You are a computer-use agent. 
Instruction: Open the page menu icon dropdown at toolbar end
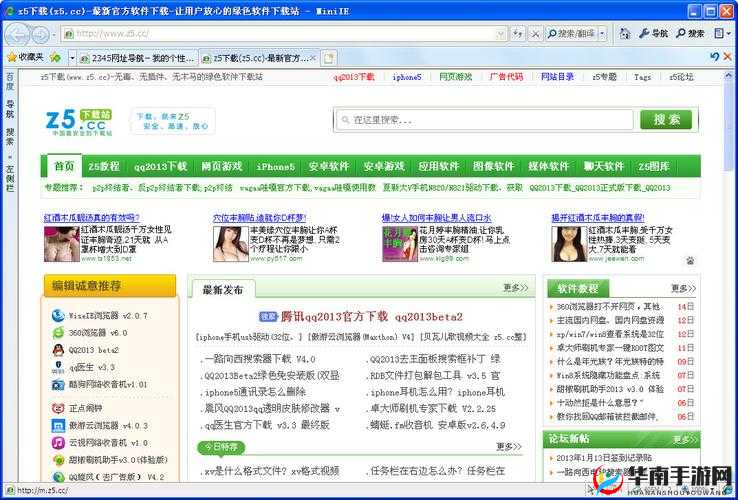click(723, 33)
